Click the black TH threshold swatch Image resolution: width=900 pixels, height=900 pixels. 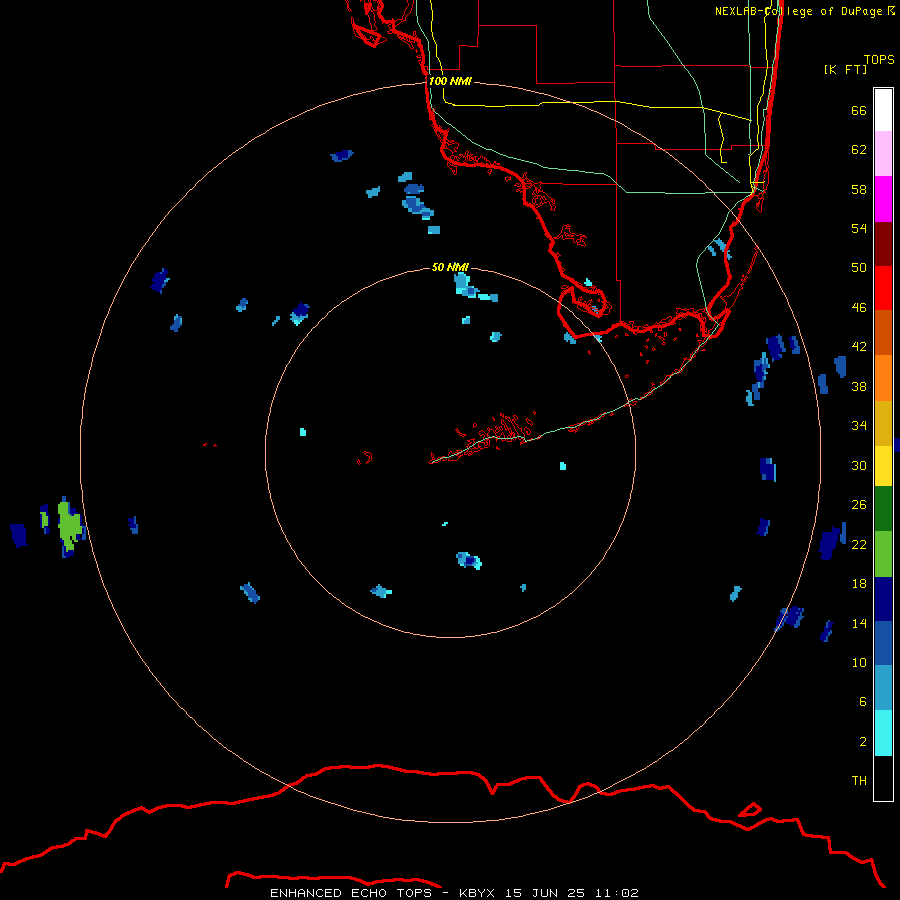(x=883, y=778)
